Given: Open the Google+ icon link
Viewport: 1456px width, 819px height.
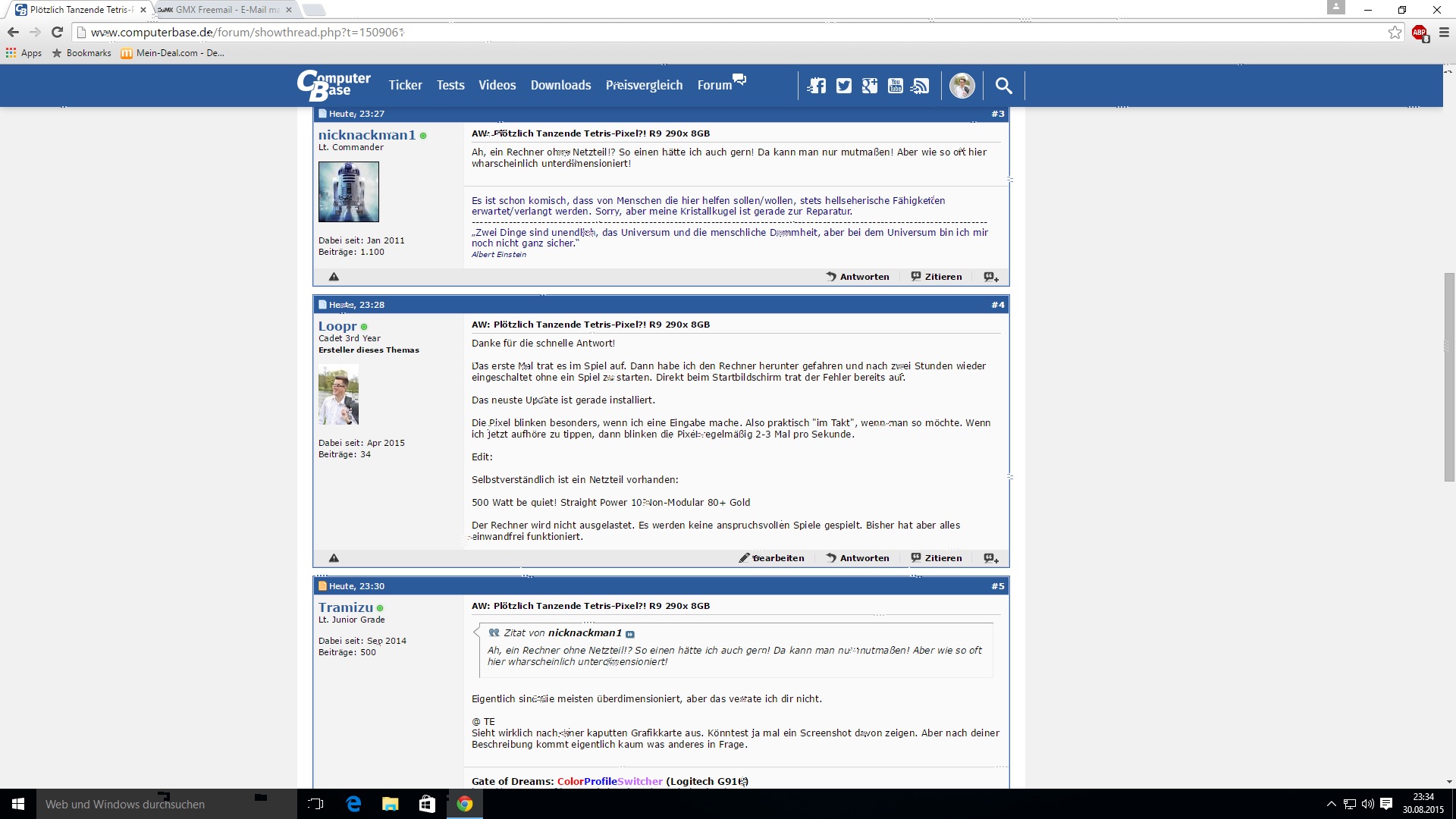Looking at the screenshot, I should coord(870,86).
